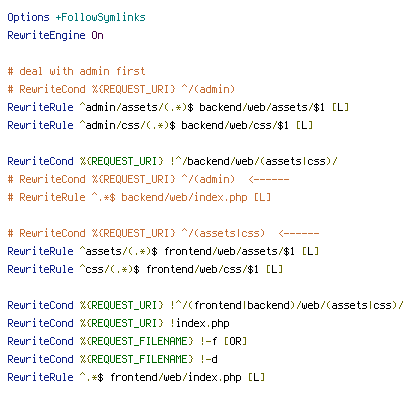Click 'frontend/web/assets/$1' rewrite target
Viewport: 412px width, 394px height.
229,251
